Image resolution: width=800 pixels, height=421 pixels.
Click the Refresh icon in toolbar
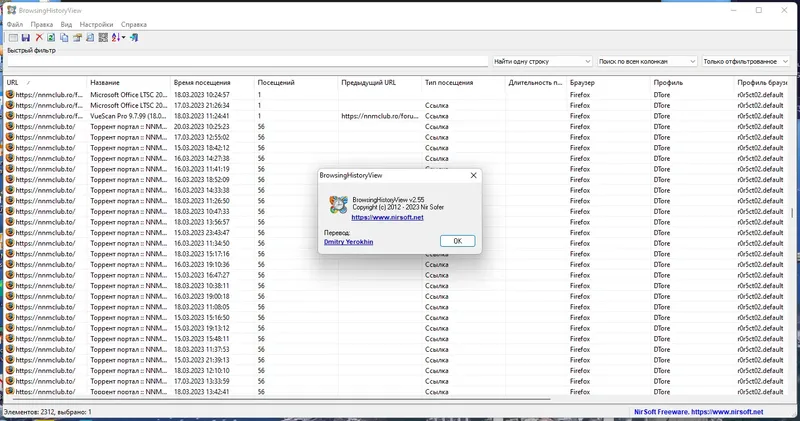tap(51, 37)
